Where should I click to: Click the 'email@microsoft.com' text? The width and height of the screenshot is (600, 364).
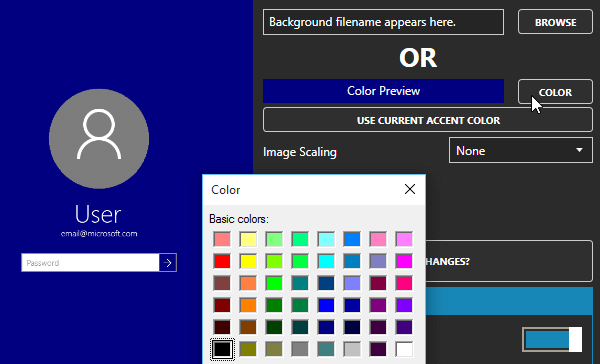pyautogui.click(x=99, y=233)
